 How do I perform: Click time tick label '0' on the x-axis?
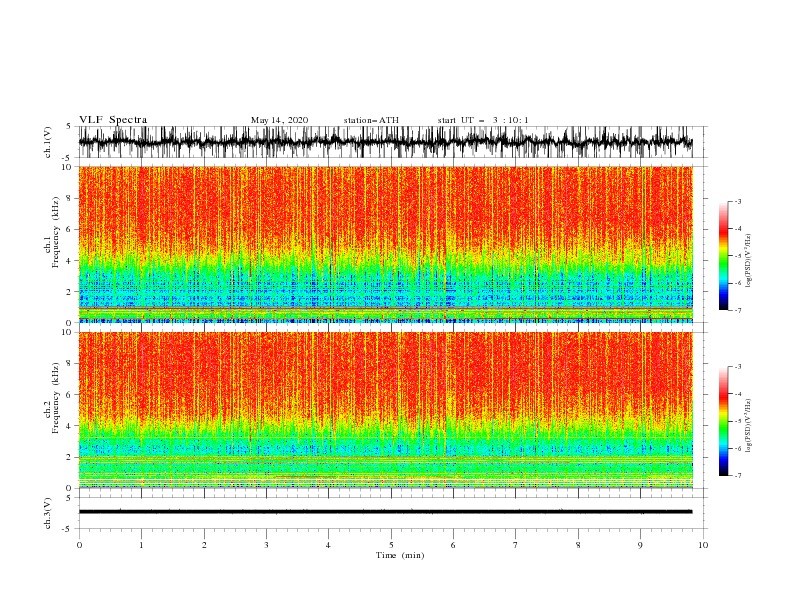79,545
